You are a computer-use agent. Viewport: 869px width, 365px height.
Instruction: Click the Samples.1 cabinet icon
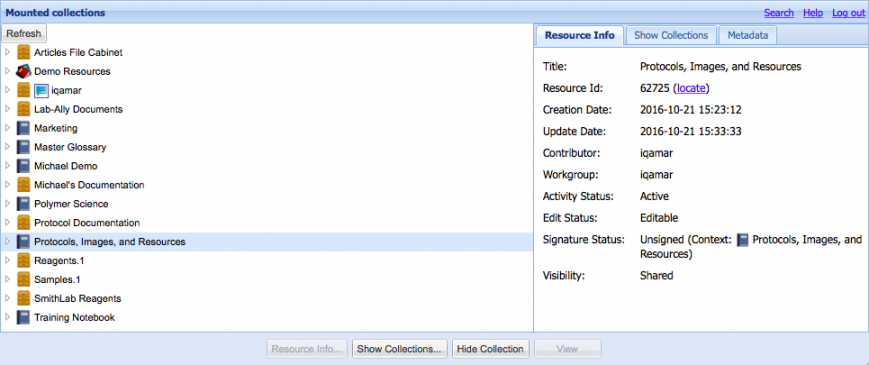pyautogui.click(x=23, y=280)
